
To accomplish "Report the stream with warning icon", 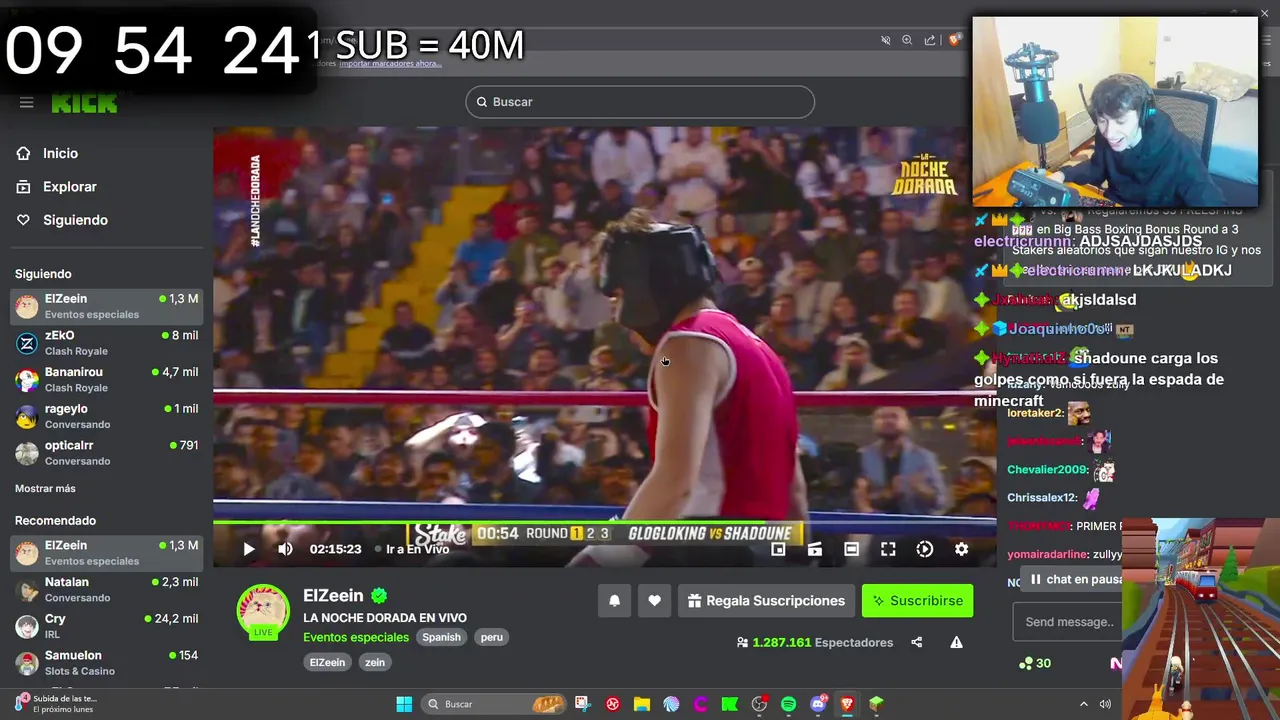I will click(956, 642).
